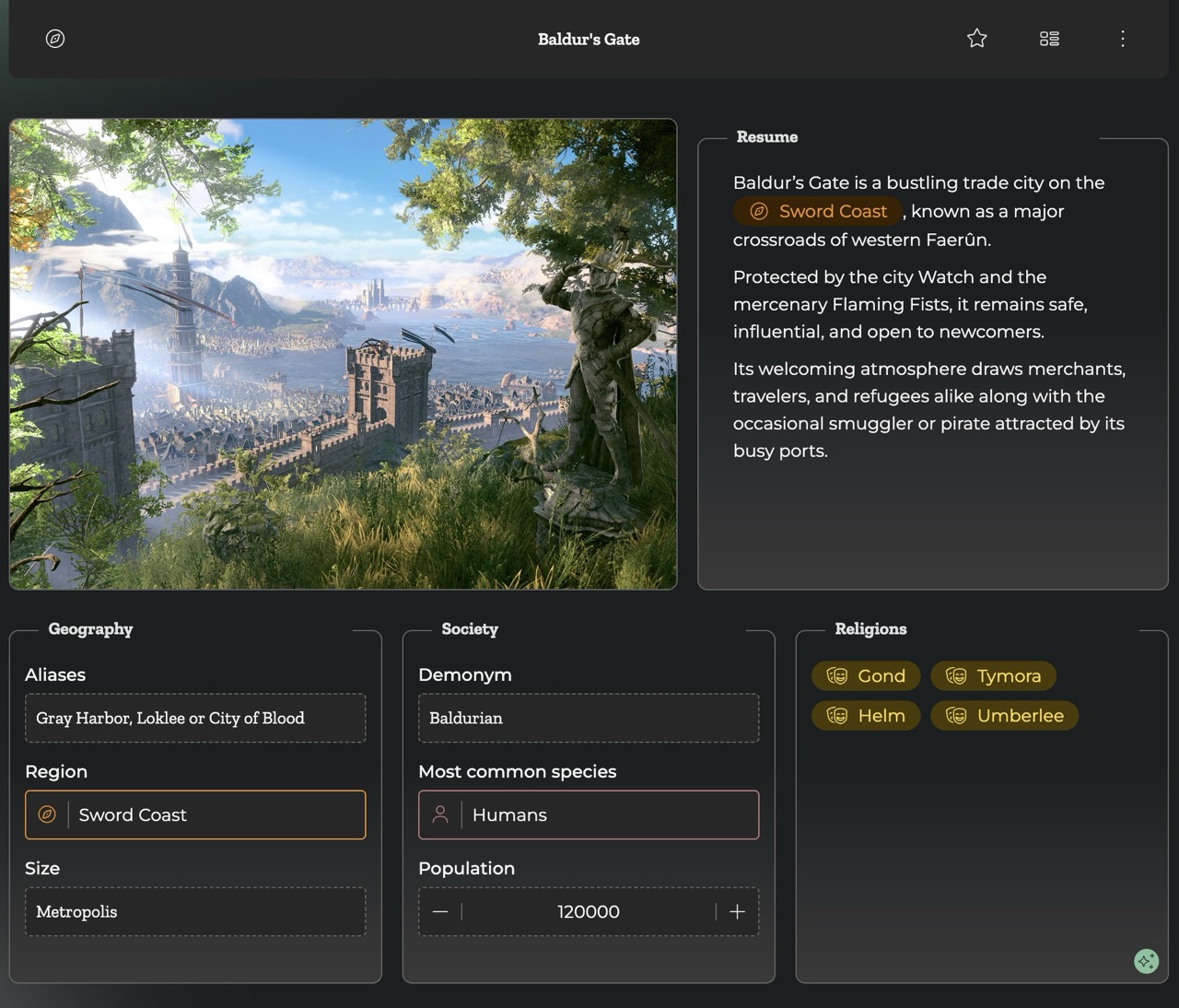Open the layout view icon in header
The height and width of the screenshot is (1008, 1179).
(x=1049, y=39)
